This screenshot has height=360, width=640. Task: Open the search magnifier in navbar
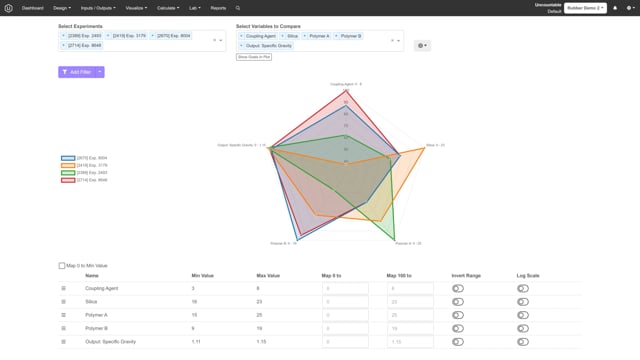tap(238, 8)
